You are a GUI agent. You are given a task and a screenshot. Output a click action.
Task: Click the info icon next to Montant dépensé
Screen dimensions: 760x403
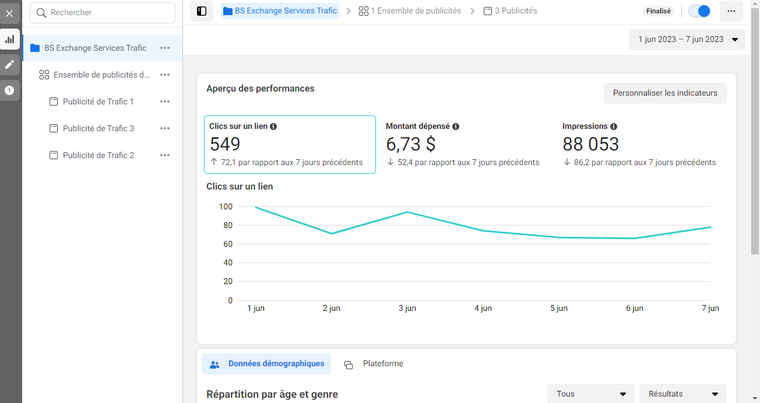pos(456,127)
